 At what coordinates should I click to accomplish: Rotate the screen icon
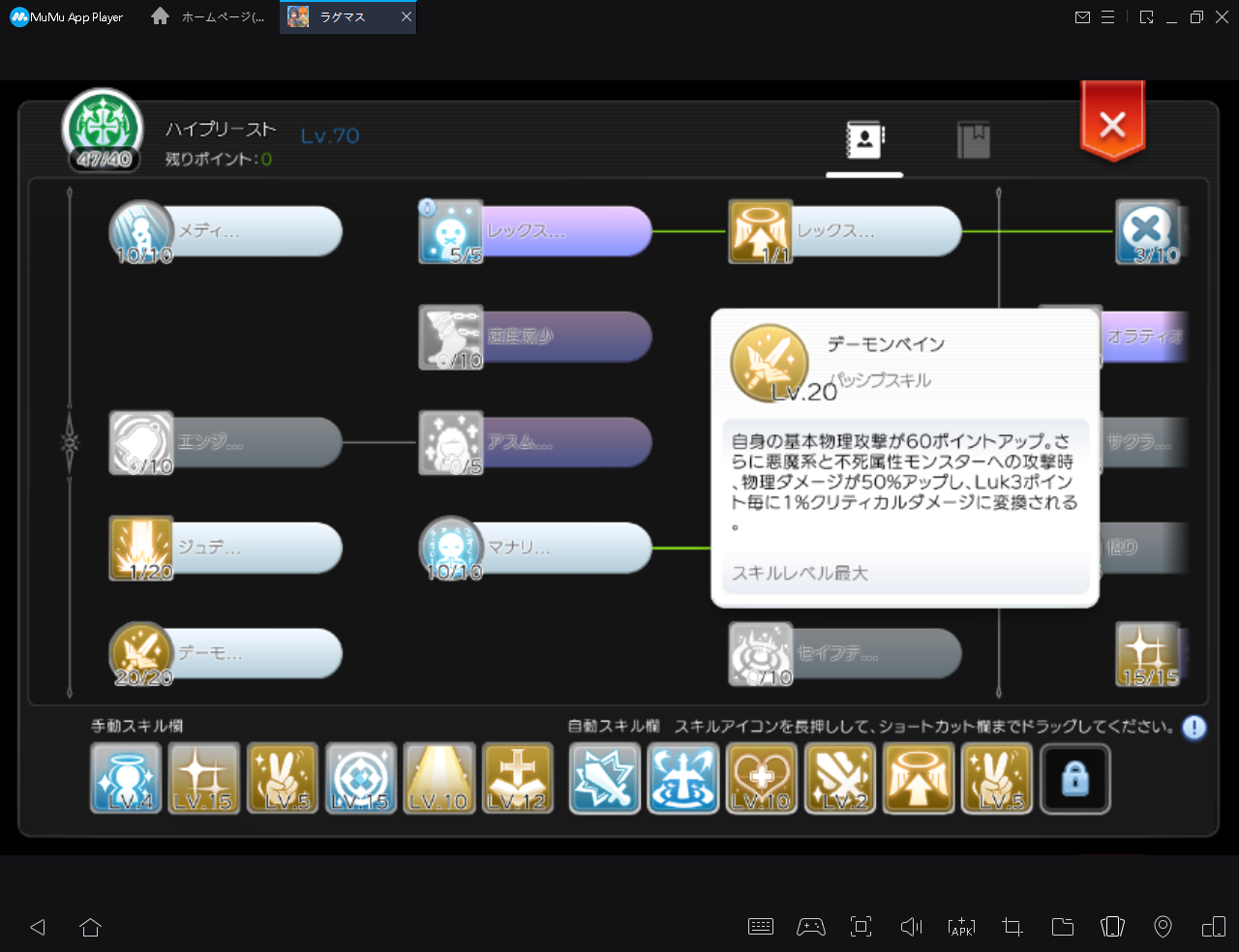1113,927
